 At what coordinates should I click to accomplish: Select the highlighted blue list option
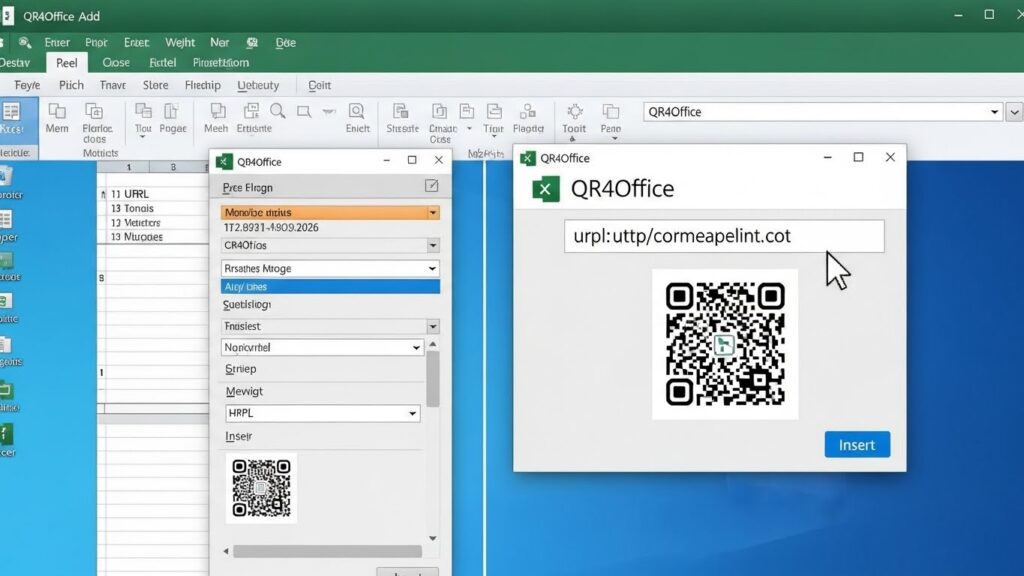[329, 287]
